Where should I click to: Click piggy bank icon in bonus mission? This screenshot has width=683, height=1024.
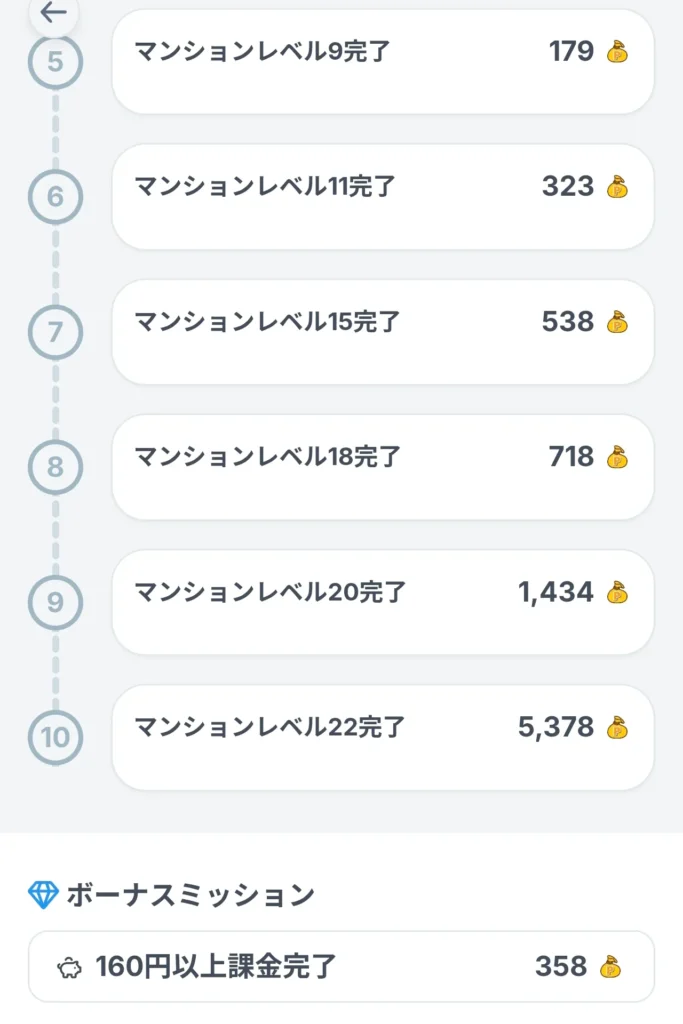(70, 967)
